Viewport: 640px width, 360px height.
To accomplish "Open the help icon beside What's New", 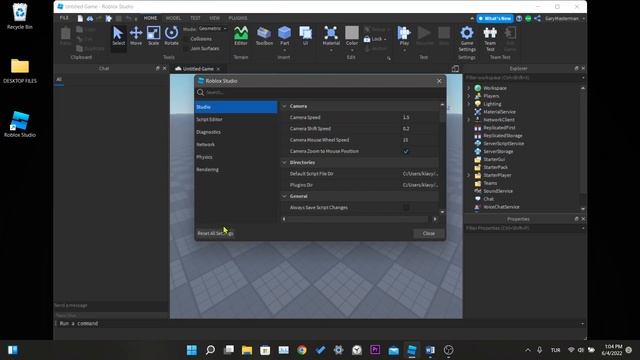I will tap(519, 18).
